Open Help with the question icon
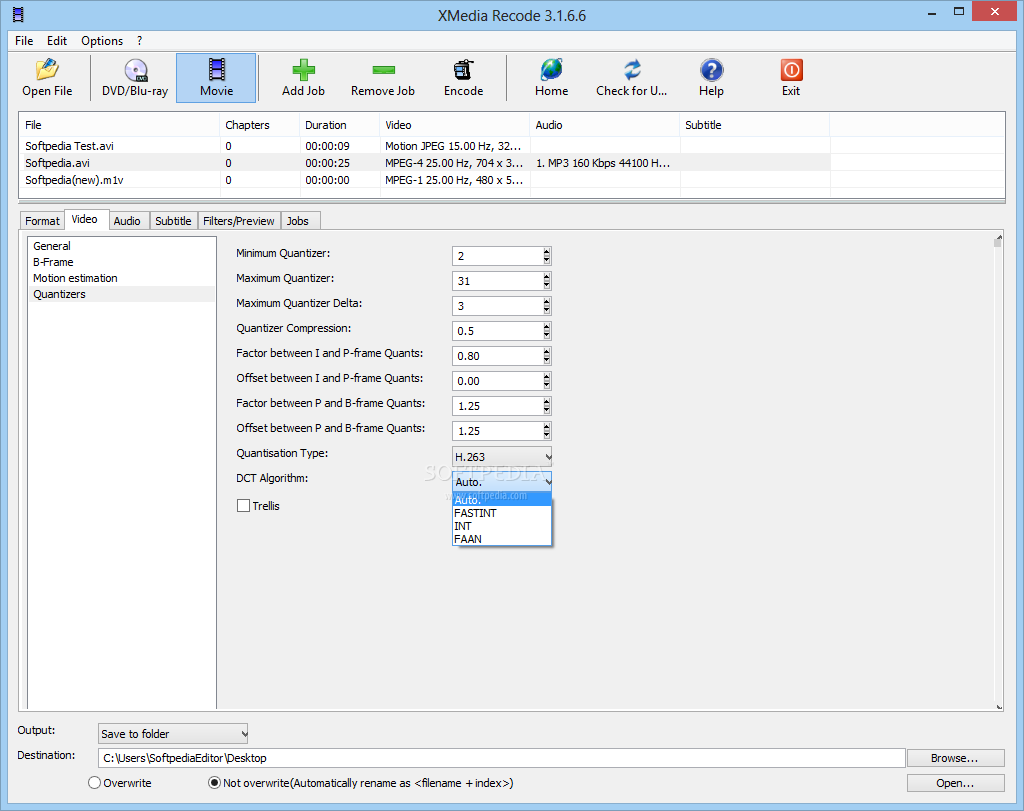 (711, 78)
